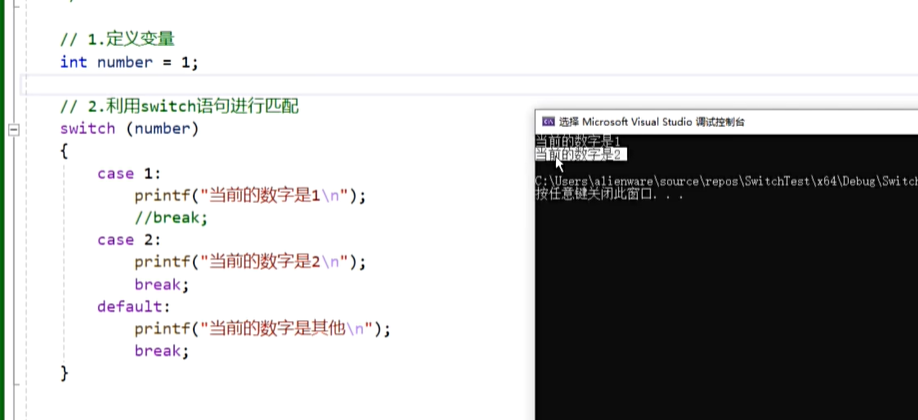Click the 'case 2:' label
The height and width of the screenshot is (420, 918).
point(129,240)
